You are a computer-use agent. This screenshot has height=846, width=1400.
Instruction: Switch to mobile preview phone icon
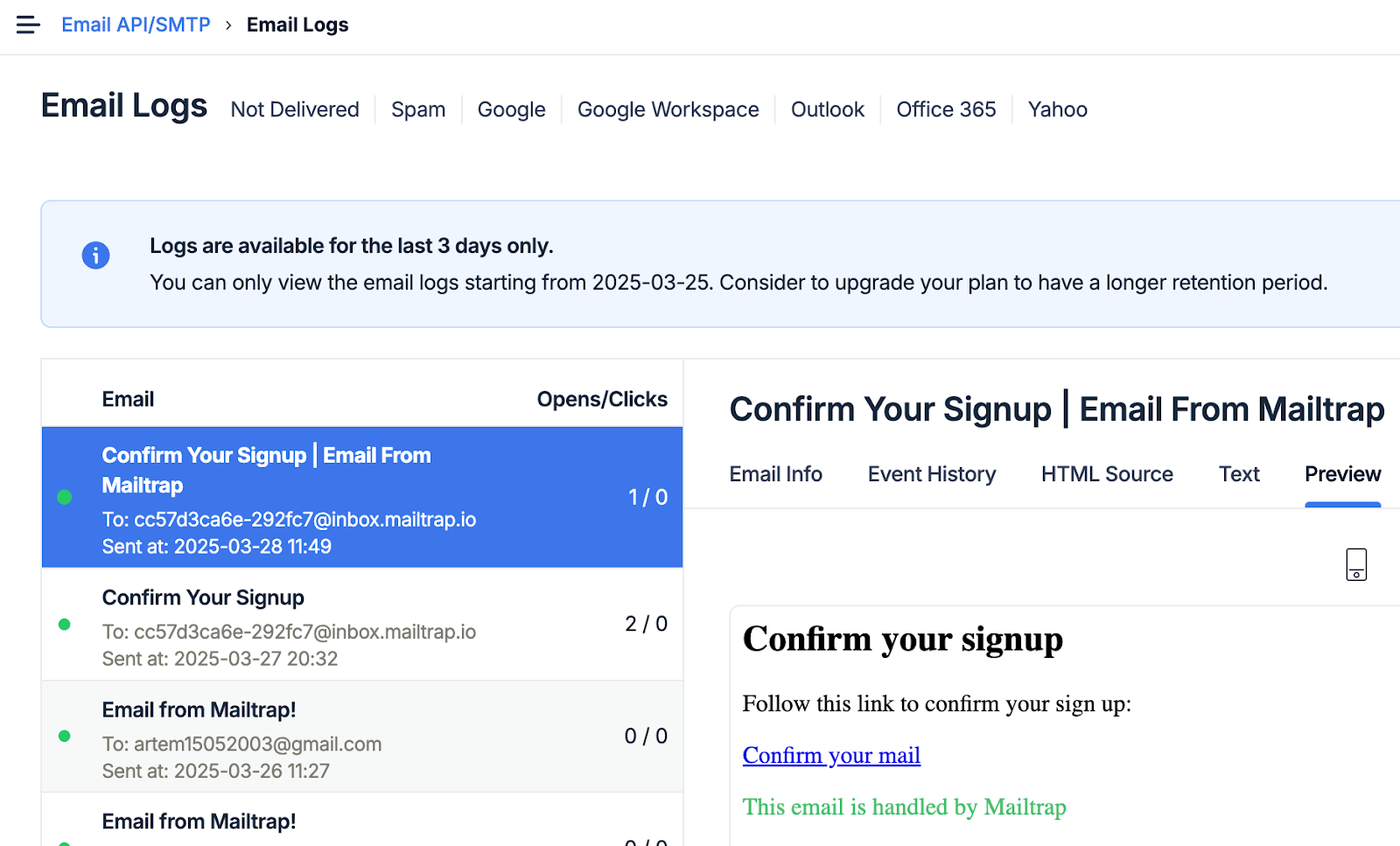point(1356,564)
